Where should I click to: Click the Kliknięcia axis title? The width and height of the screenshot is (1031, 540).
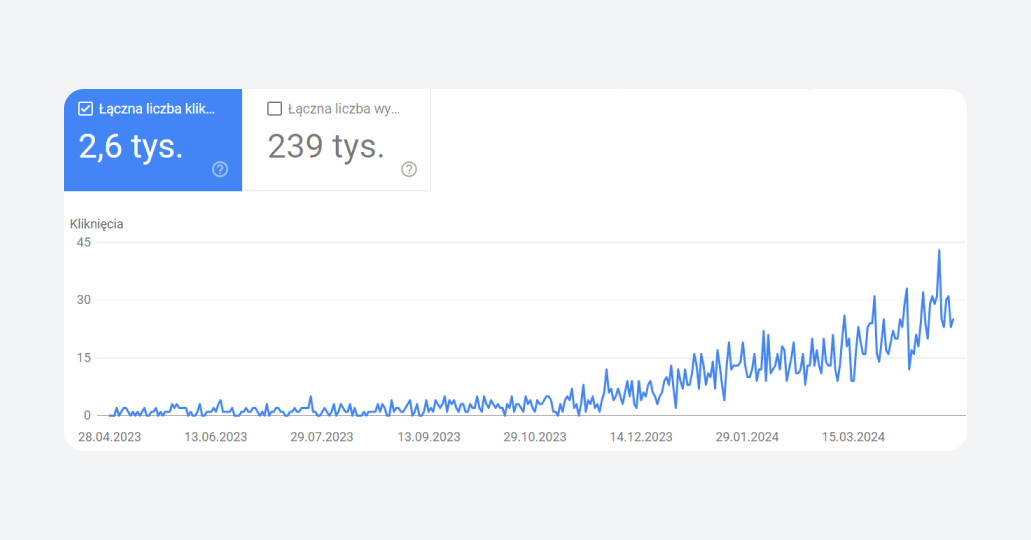97,224
